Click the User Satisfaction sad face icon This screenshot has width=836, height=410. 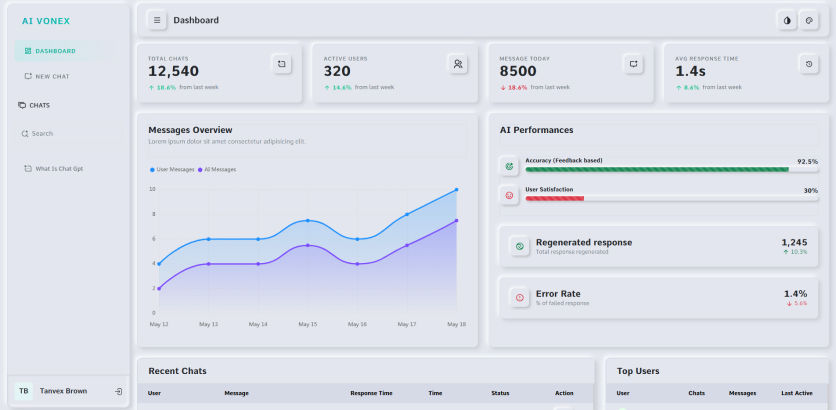coord(509,195)
